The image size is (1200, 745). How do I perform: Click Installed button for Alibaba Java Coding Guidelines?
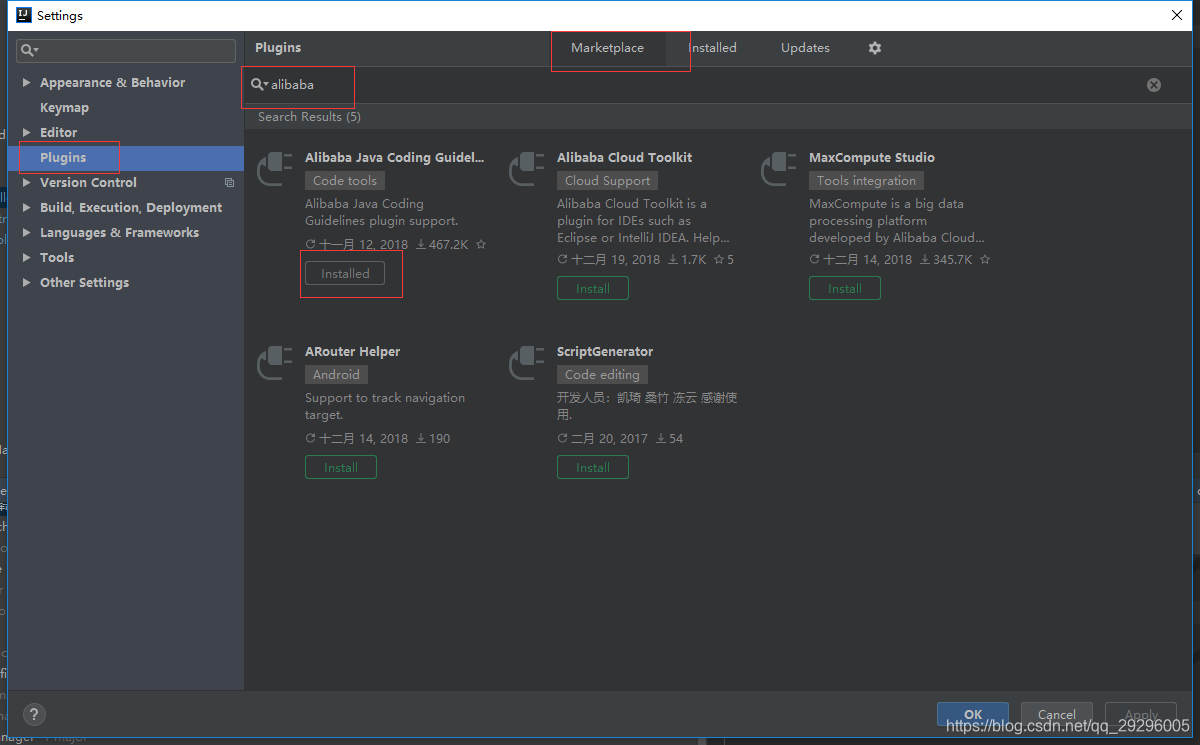pyautogui.click(x=345, y=273)
